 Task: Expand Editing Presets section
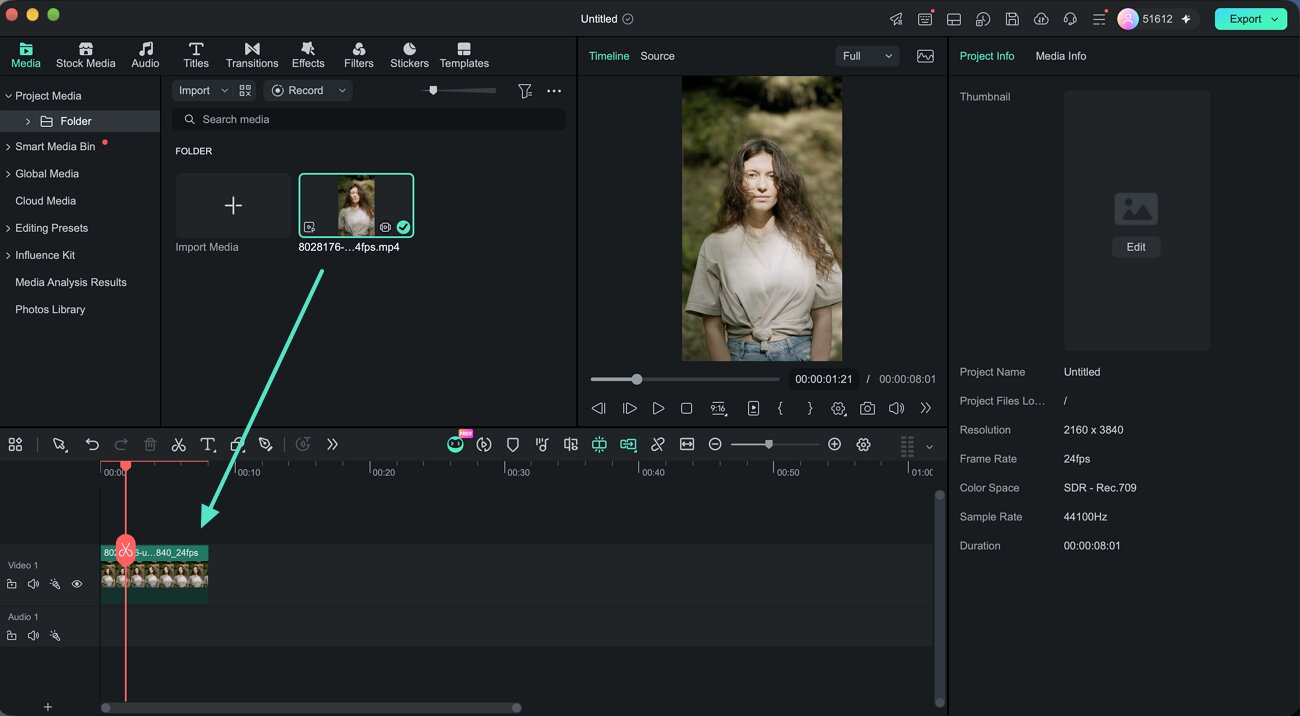pos(9,228)
